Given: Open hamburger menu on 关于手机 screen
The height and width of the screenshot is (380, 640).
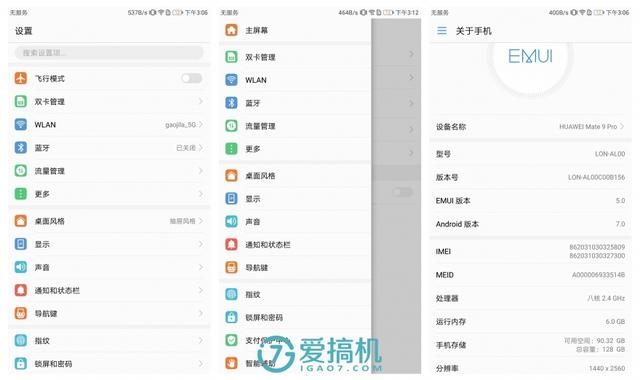Looking at the screenshot, I should pyautogui.click(x=442, y=31).
